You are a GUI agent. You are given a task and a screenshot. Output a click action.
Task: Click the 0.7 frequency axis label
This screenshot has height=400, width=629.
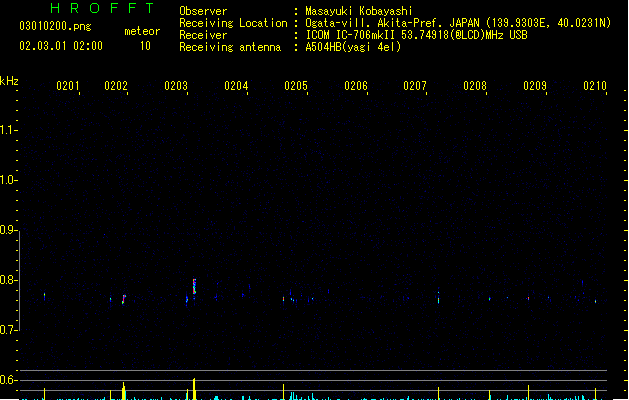tap(8, 330)
